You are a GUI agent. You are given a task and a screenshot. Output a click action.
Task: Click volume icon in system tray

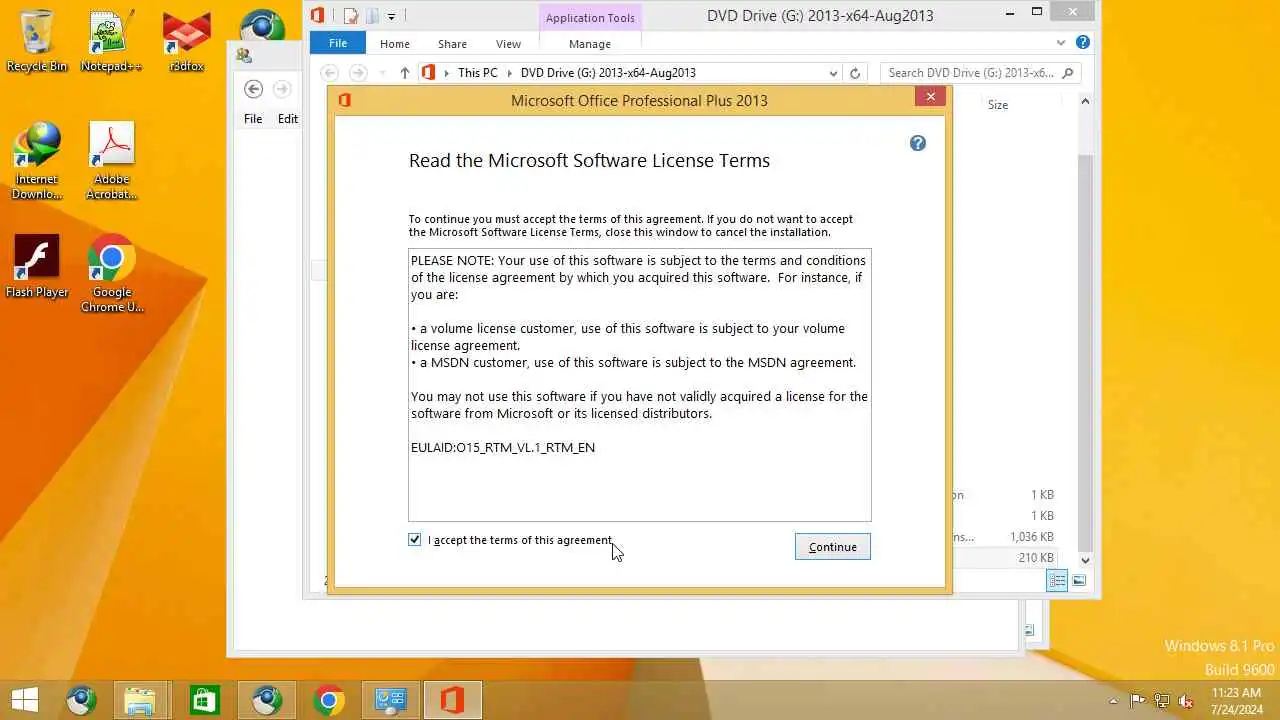[1186, 700]
